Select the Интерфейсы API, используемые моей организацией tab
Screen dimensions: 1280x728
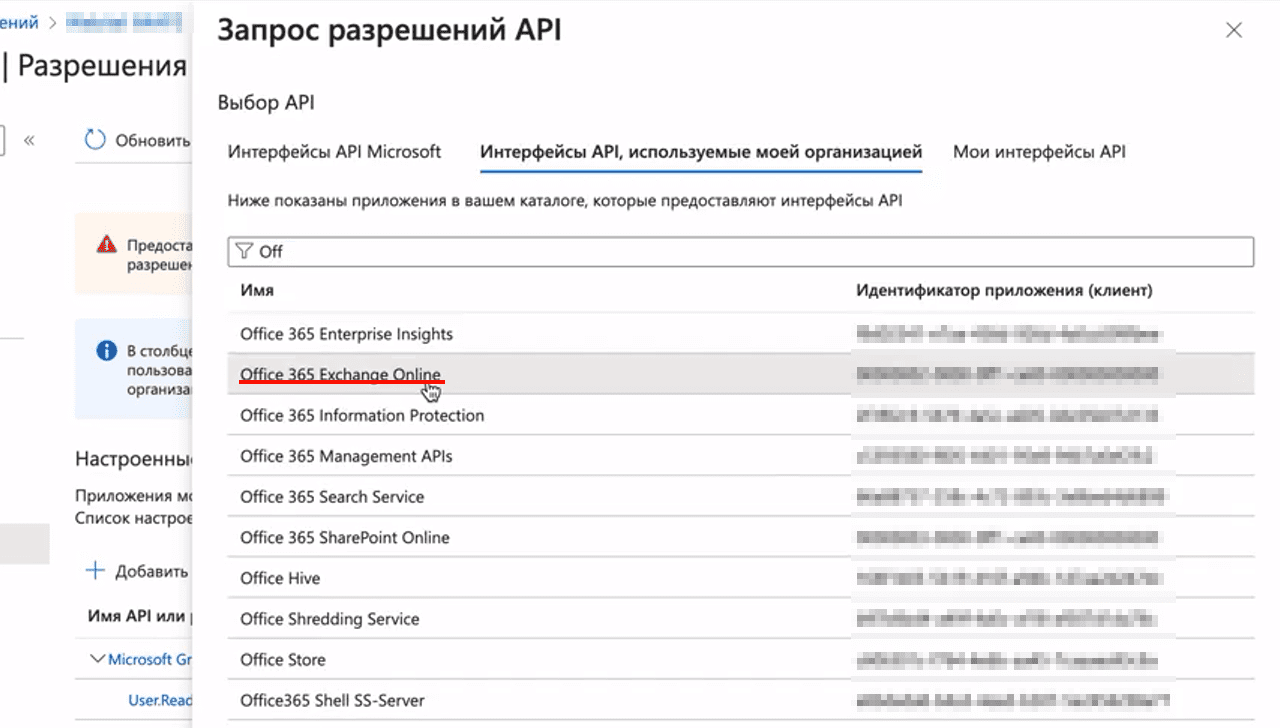click(x=701, y=152)
